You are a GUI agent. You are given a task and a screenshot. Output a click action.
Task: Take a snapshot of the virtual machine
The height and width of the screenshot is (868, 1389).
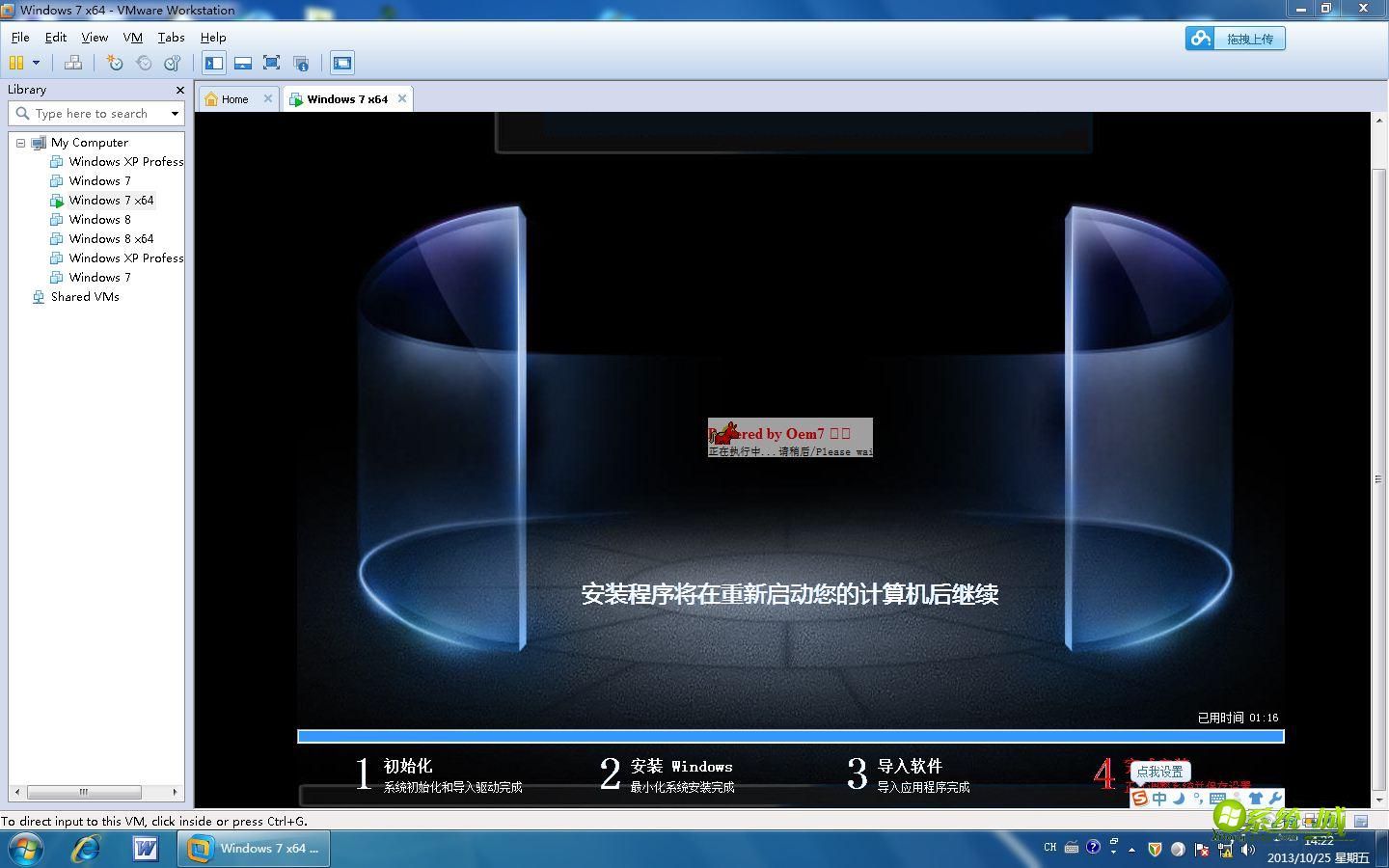(x=115, y=63)
